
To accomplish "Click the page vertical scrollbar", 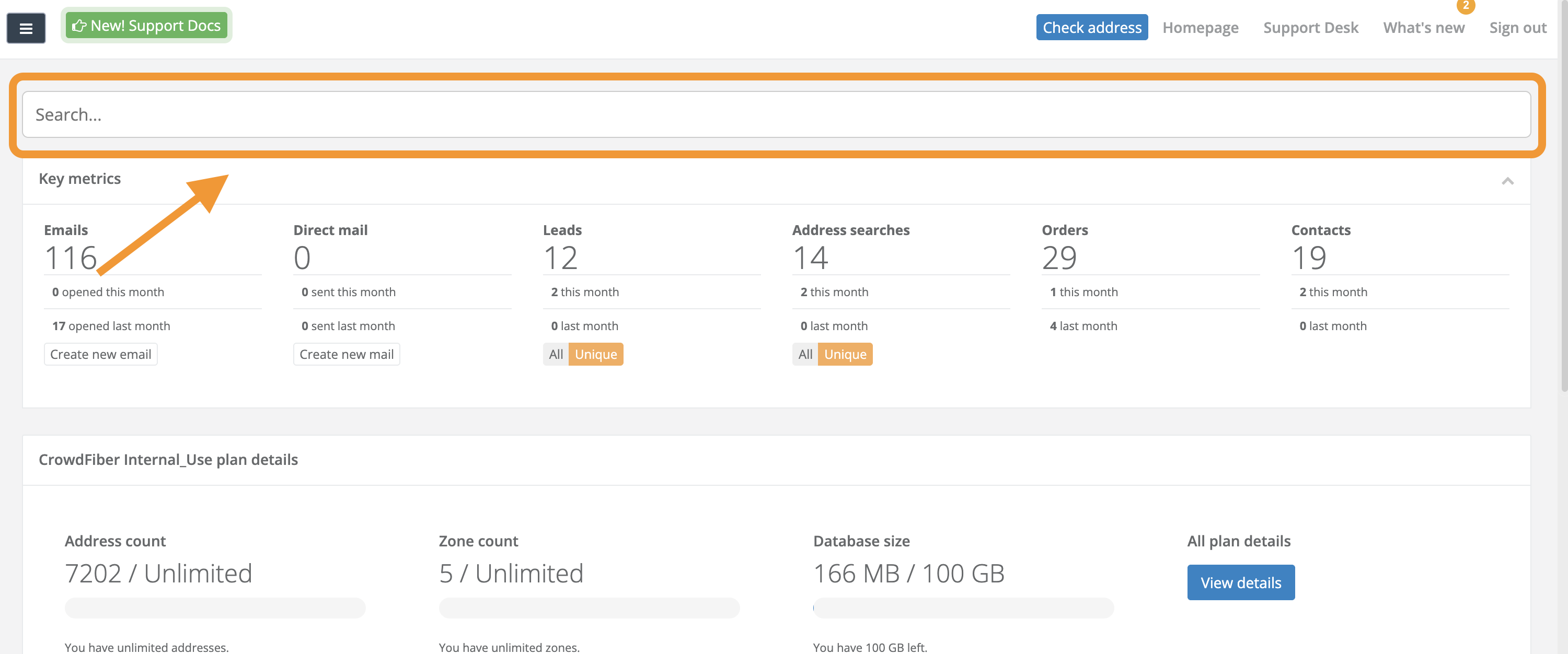I will tap(1563, 195).
